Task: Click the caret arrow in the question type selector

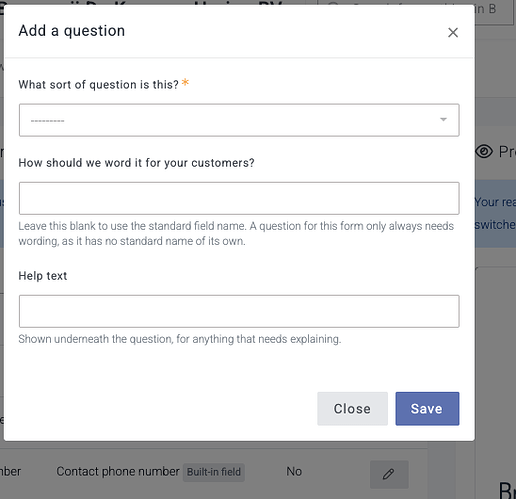Action: [x=443, y=119]
